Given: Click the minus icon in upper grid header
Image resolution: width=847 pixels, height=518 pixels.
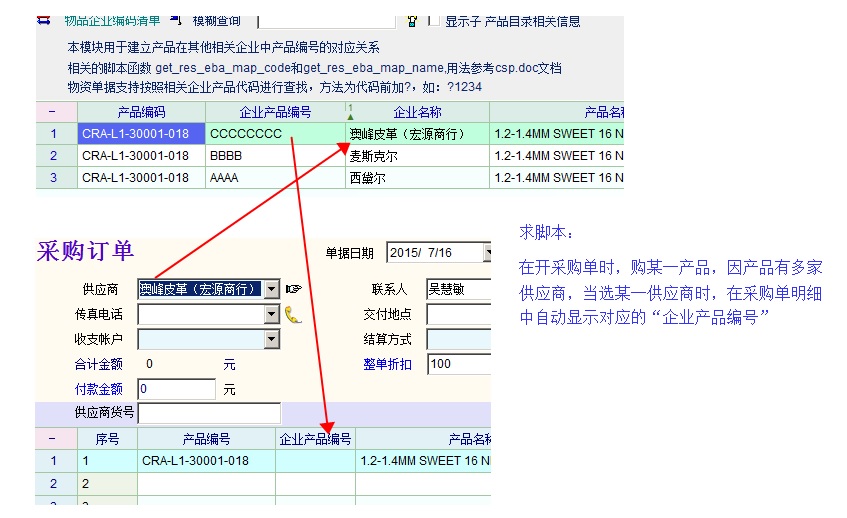Looking at the screenshot, I should click(52, 112).
